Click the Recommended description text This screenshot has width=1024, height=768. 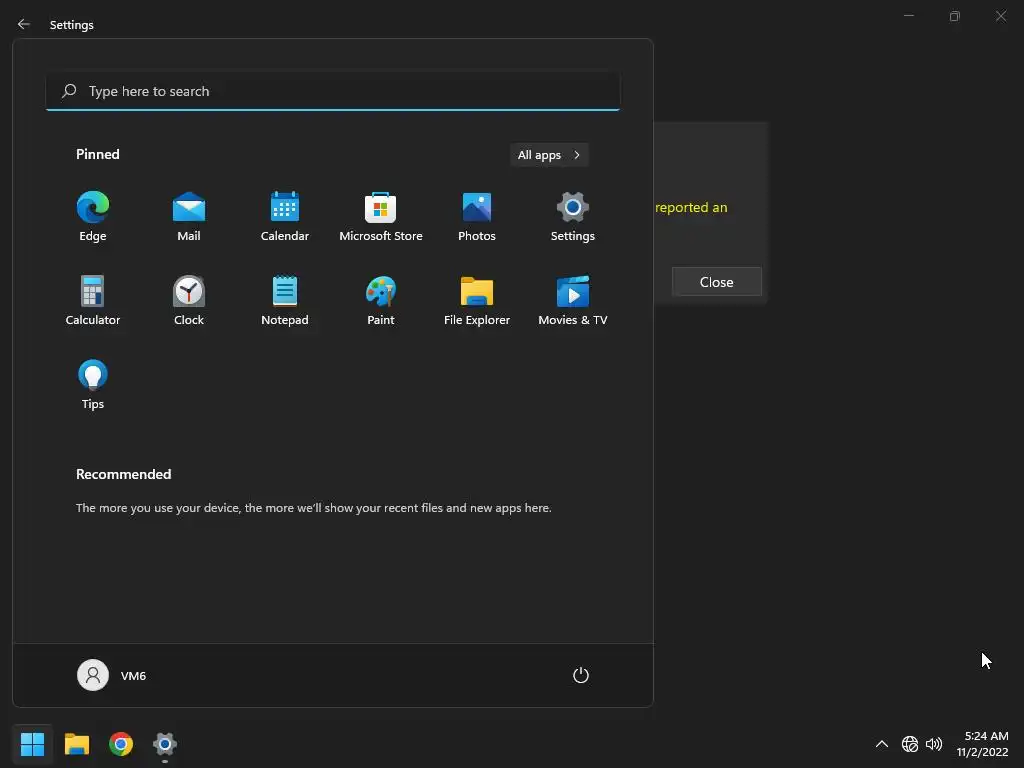click(313, 508)
